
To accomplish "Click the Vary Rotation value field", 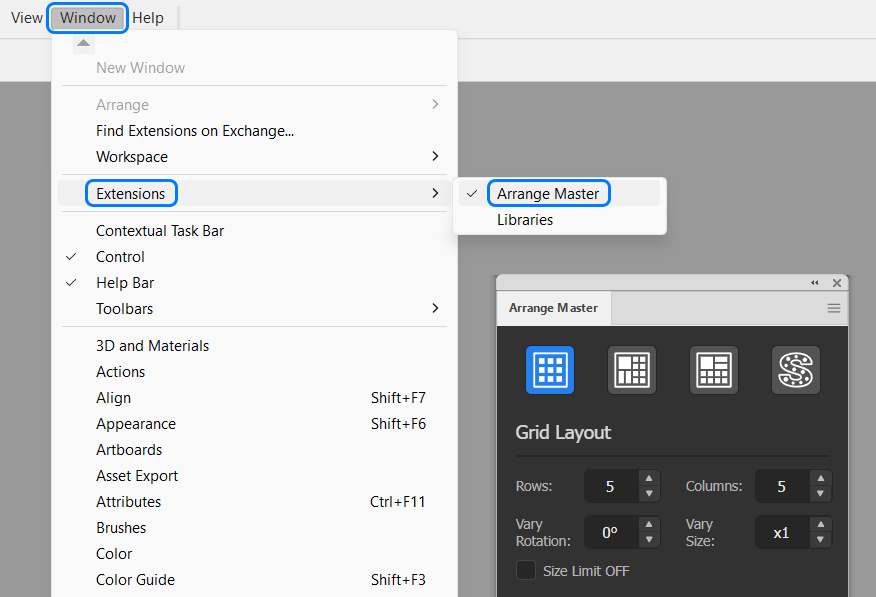I will coord(611,533).
